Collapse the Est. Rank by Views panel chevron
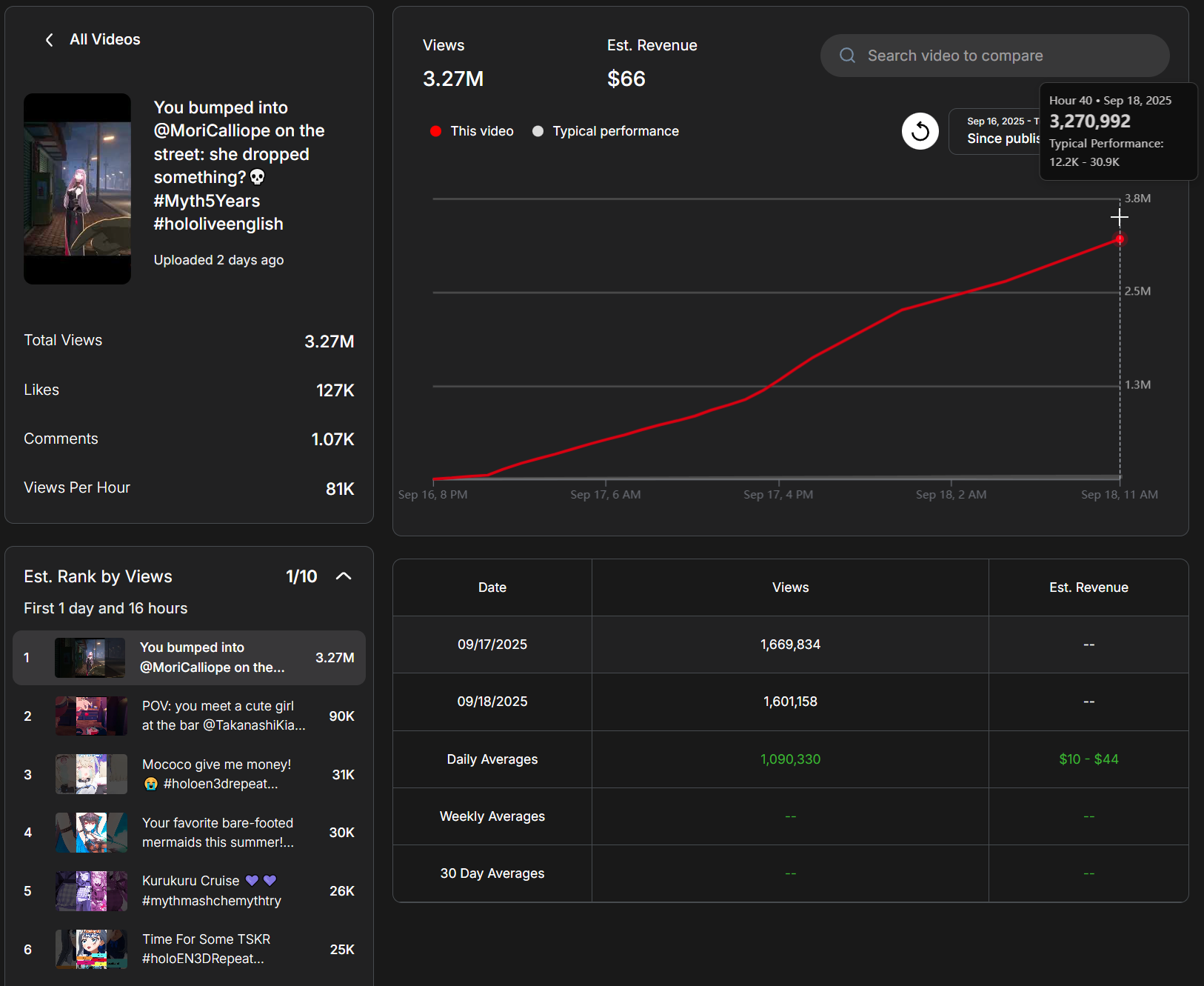This screenshot has width=1204, height=986. 344,576
